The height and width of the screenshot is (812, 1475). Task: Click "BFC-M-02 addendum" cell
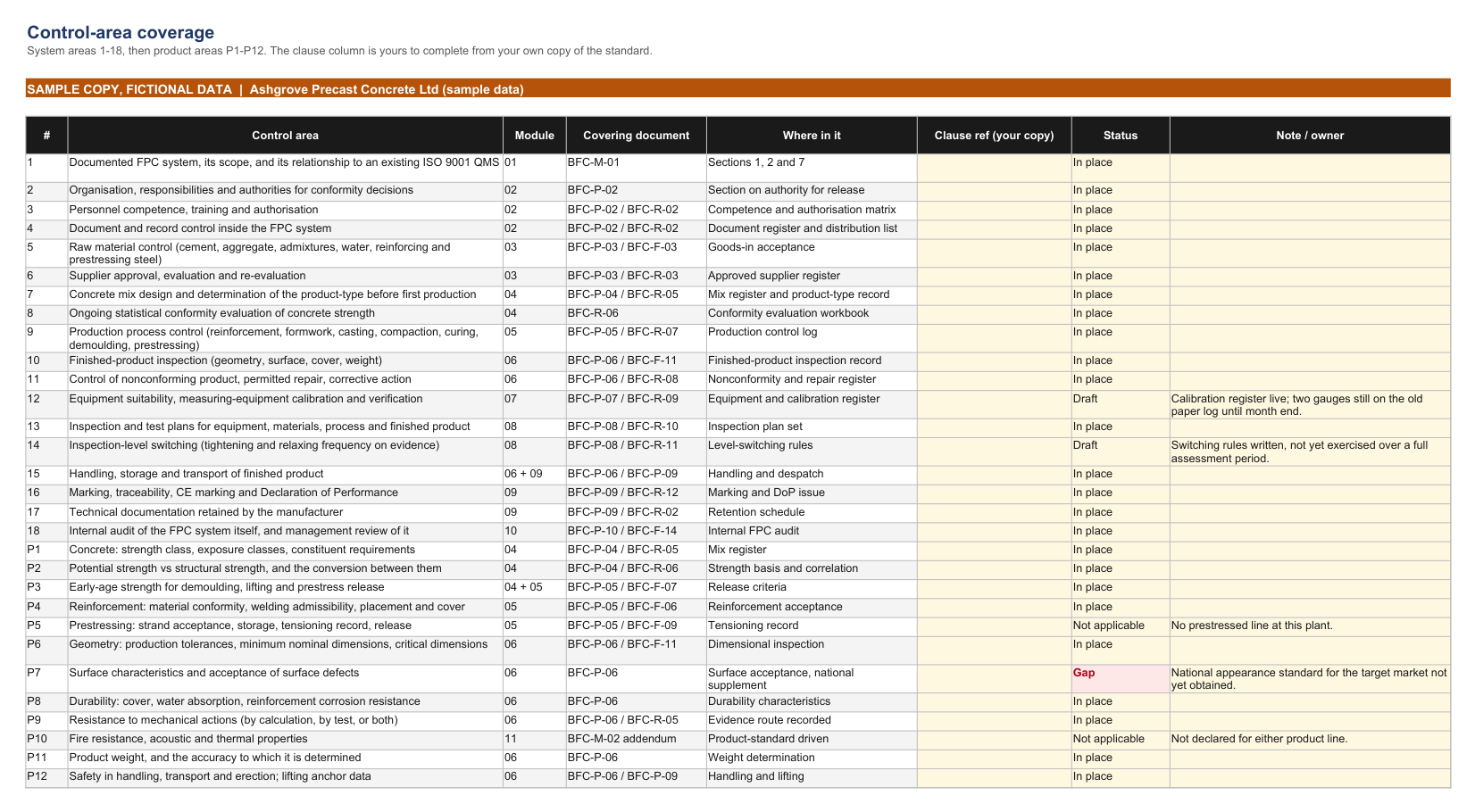[636, 740]
